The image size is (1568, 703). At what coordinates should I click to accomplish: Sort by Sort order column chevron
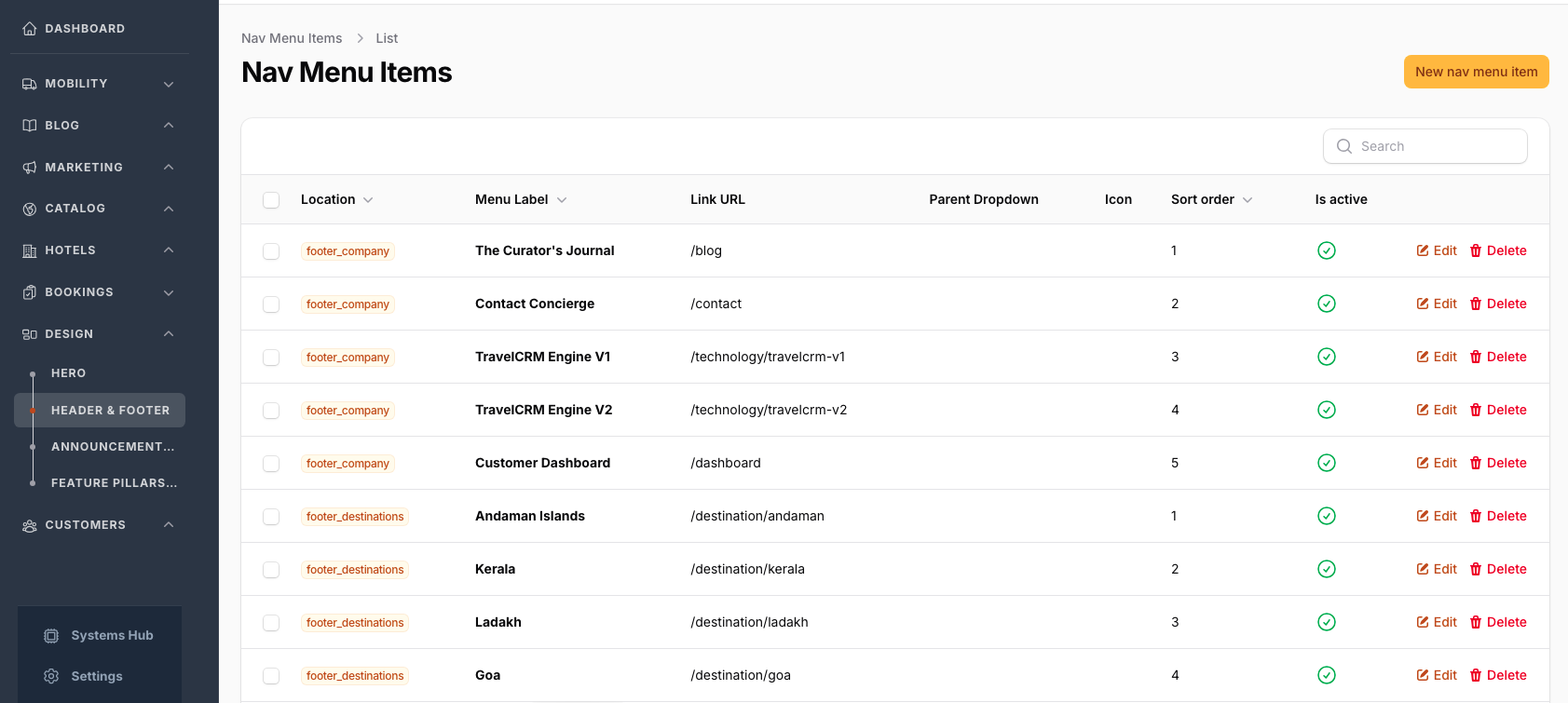coord(1248,200)
